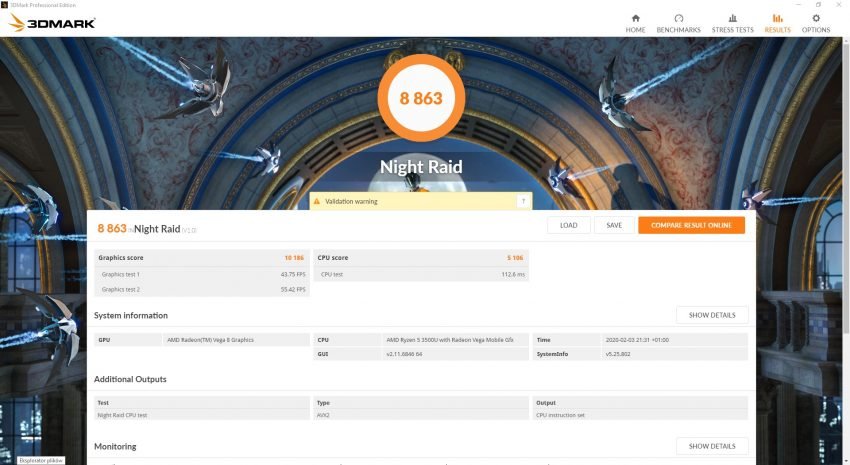Viewport: 850px width, 465px height.
Task: Click the CPU instruction set output cell
Action: pos(560,415)
